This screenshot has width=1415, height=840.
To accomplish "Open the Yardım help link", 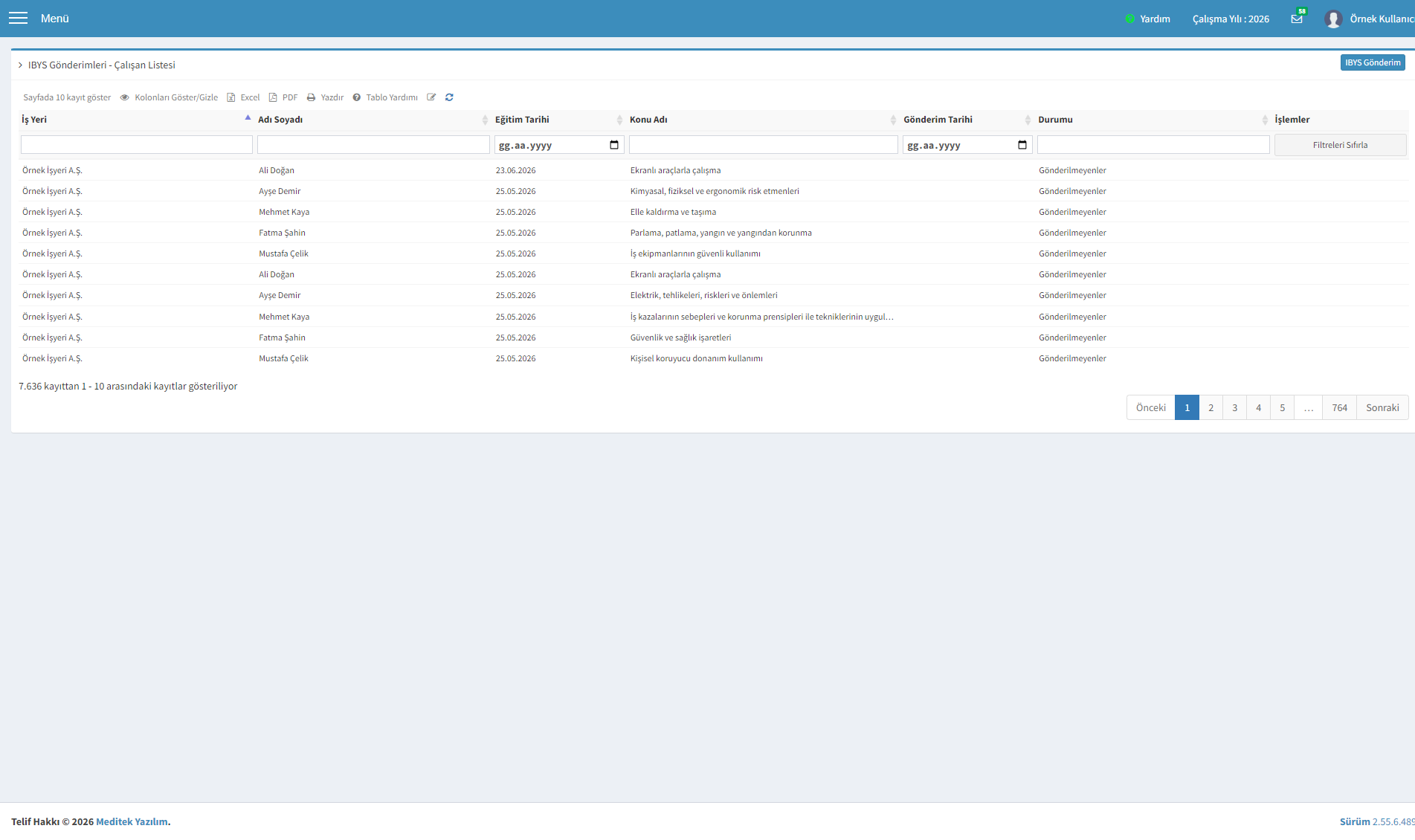I will (x=1148, y=19).
